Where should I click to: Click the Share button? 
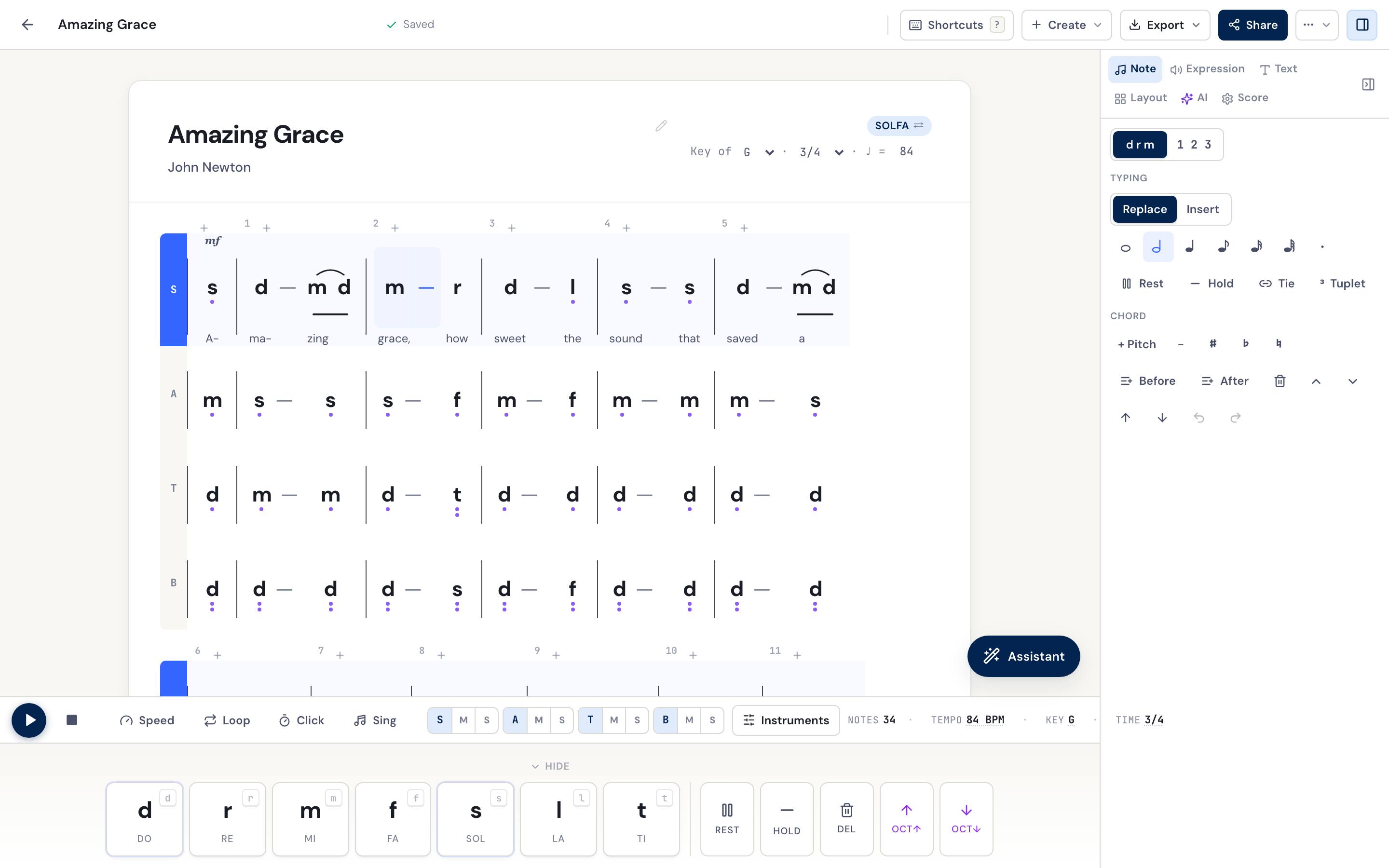pos(1253,25)
